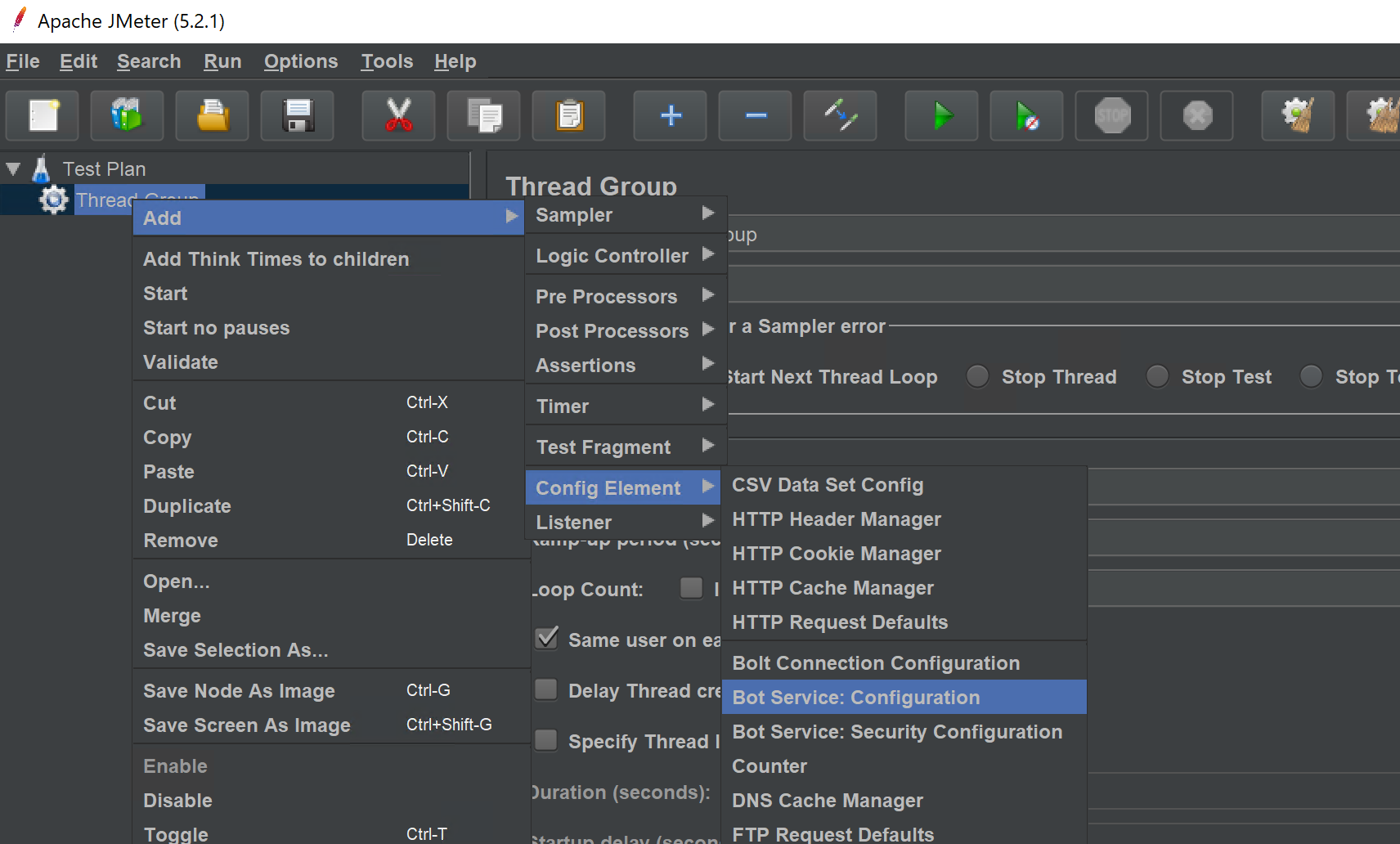Click the JMeter feather title icon
The image size is (1400, 844).
tap(19, 20)
